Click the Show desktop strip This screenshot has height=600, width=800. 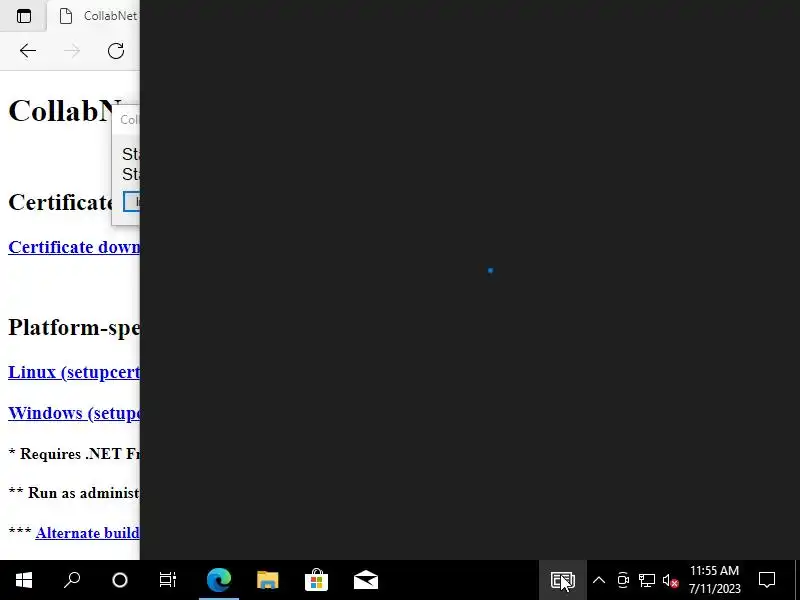point(797,580)
